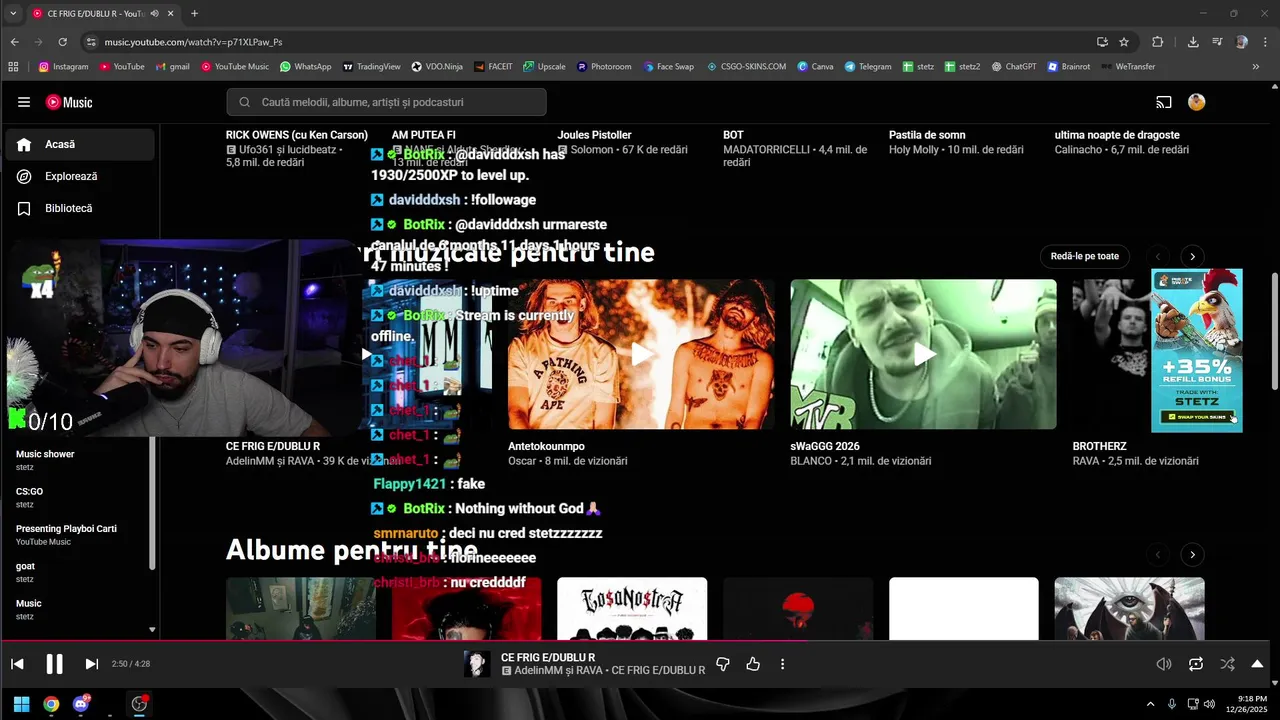Reload the browser page
The height and width of the screenshot is (720, 1280).
(x=62, y=42)
